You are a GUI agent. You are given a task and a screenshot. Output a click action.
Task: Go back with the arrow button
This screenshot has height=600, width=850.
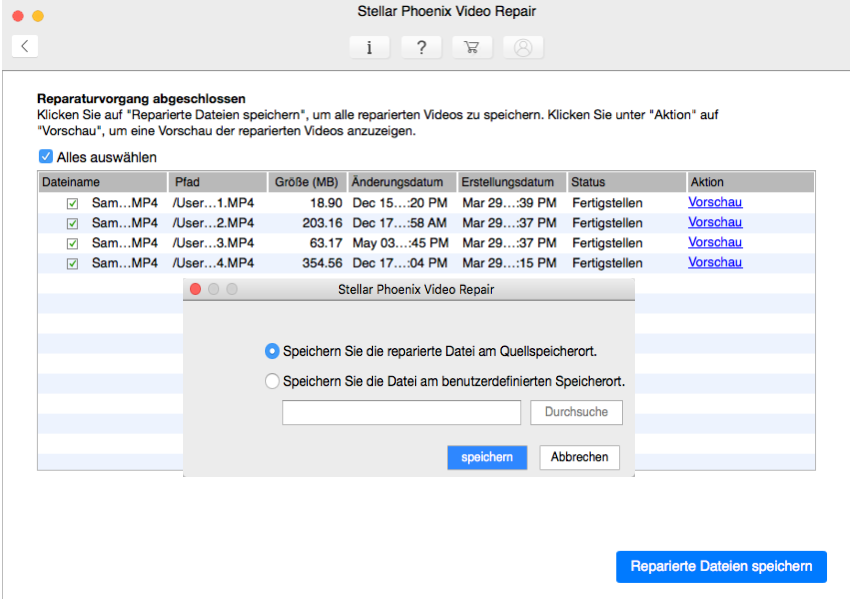click(24, 46)
